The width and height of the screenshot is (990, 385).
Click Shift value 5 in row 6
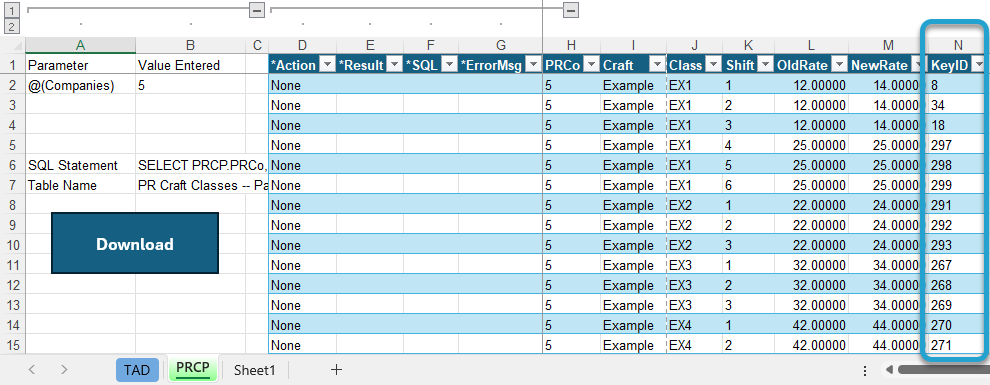pyautogui.click(x=748, y=165)
